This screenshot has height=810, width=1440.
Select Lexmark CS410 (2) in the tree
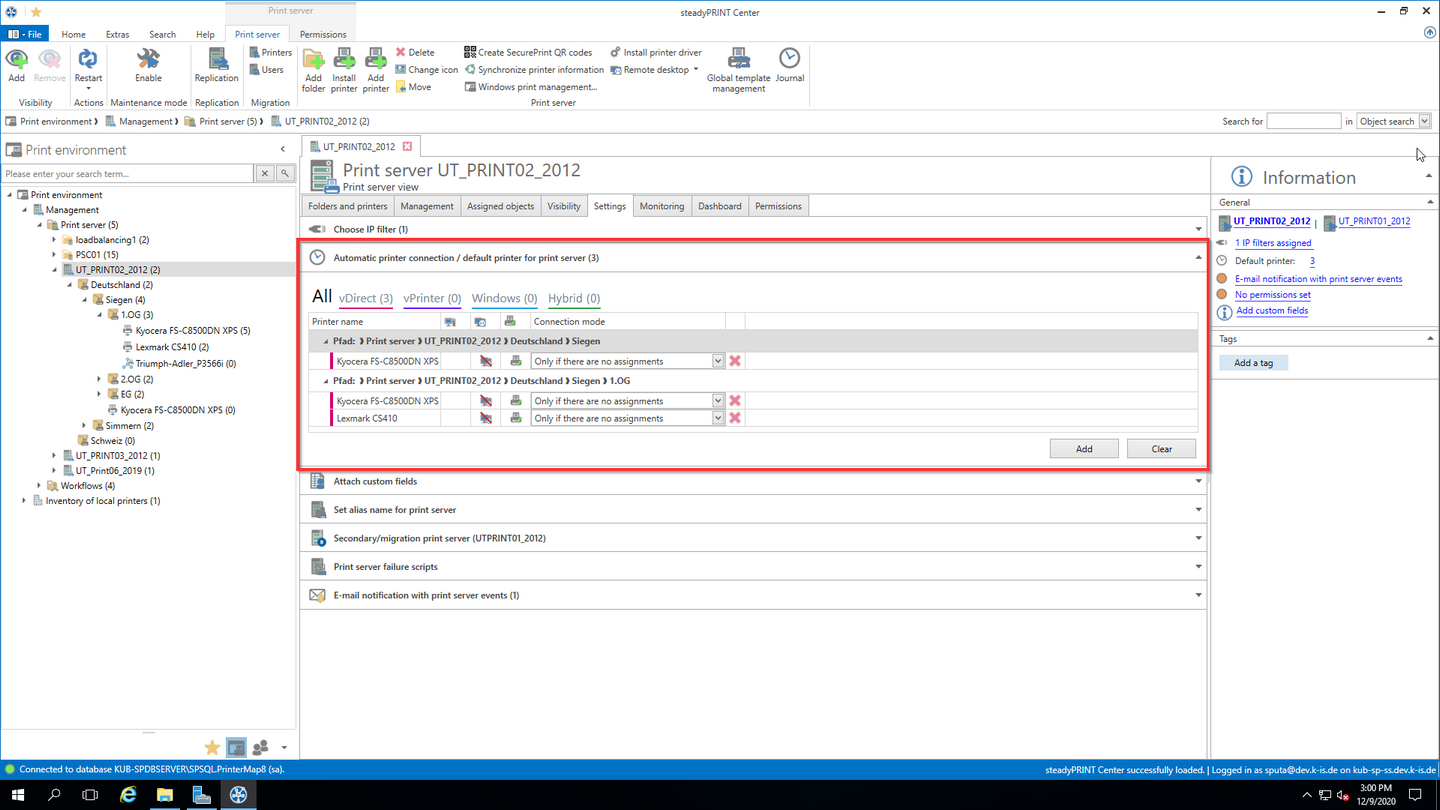pos(165,347)
